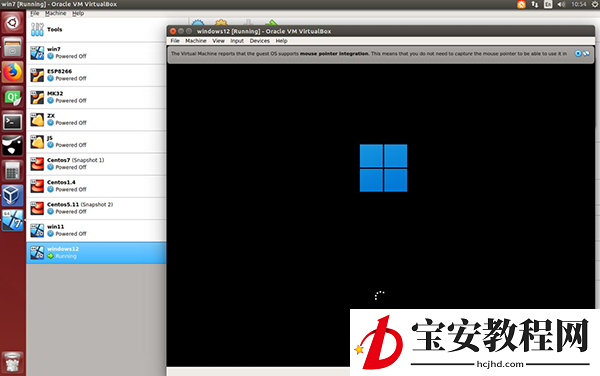
Task: Open Input menu in windows12 VM window
Action: coord(237,41)
